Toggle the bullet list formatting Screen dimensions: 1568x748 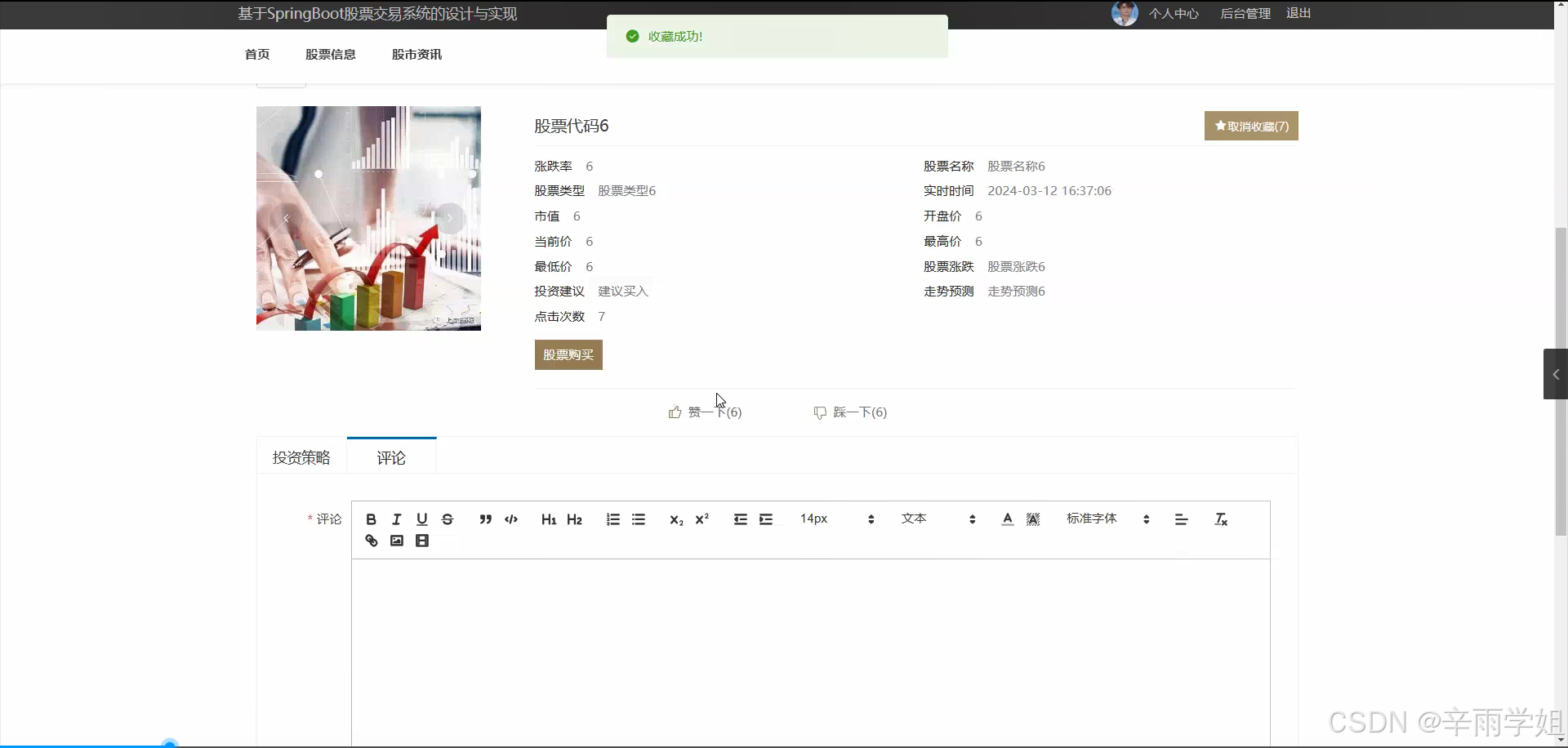(x=639, y=519)
